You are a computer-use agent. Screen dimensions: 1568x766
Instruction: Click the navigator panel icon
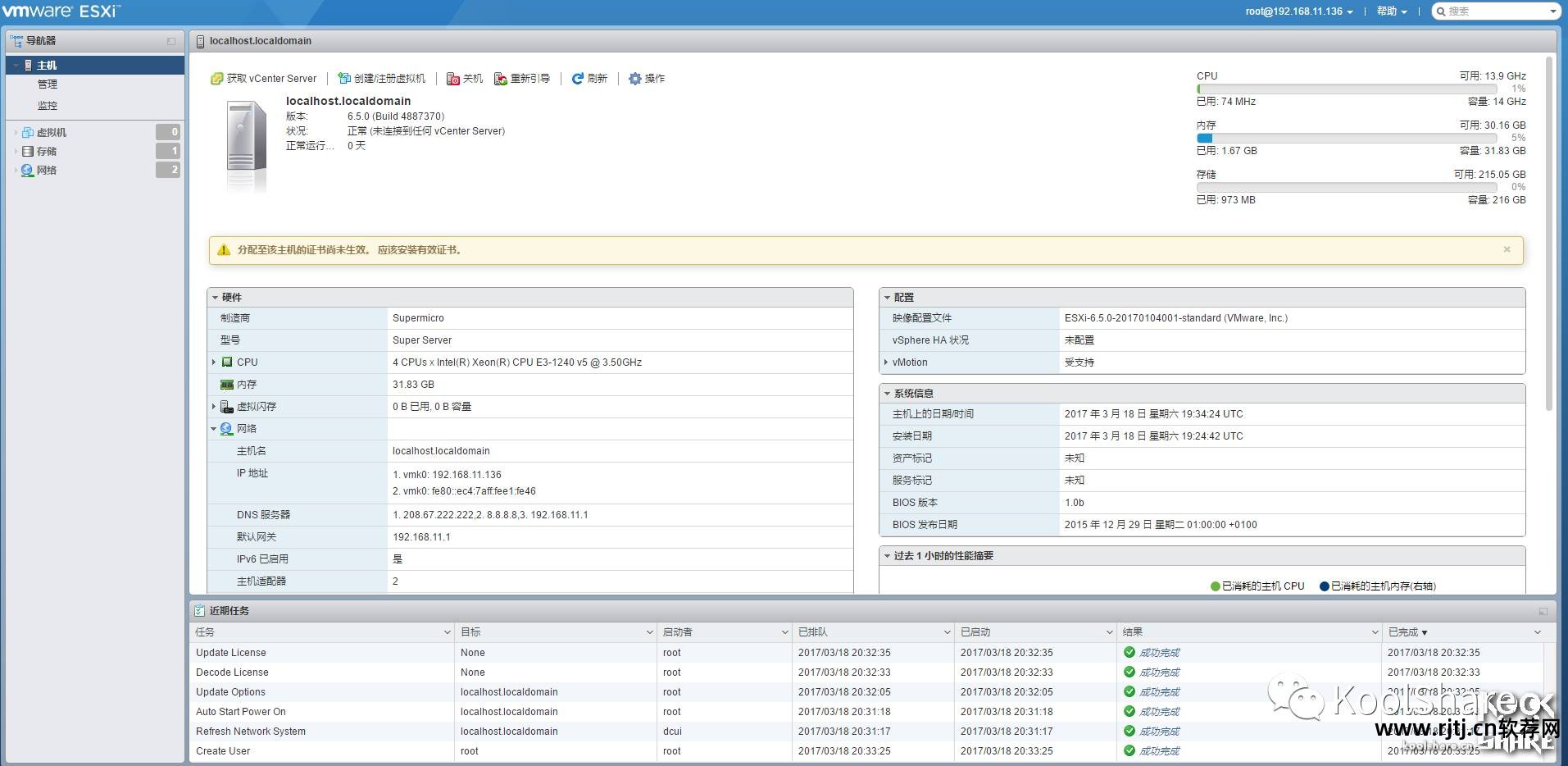click(16, 40)
